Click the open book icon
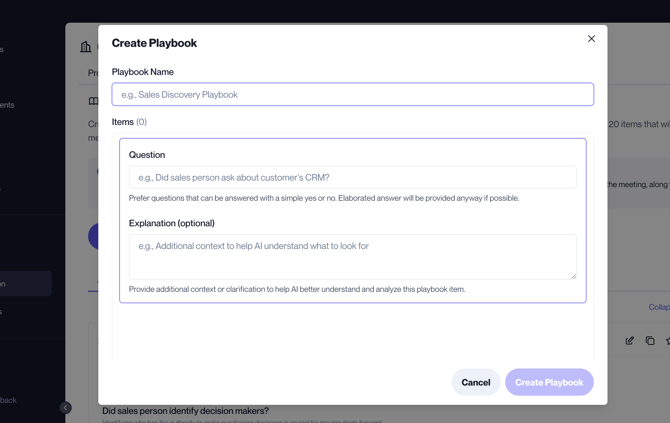Screen dimensions: 670x423 pyautogui.click(x=93, y=101)
